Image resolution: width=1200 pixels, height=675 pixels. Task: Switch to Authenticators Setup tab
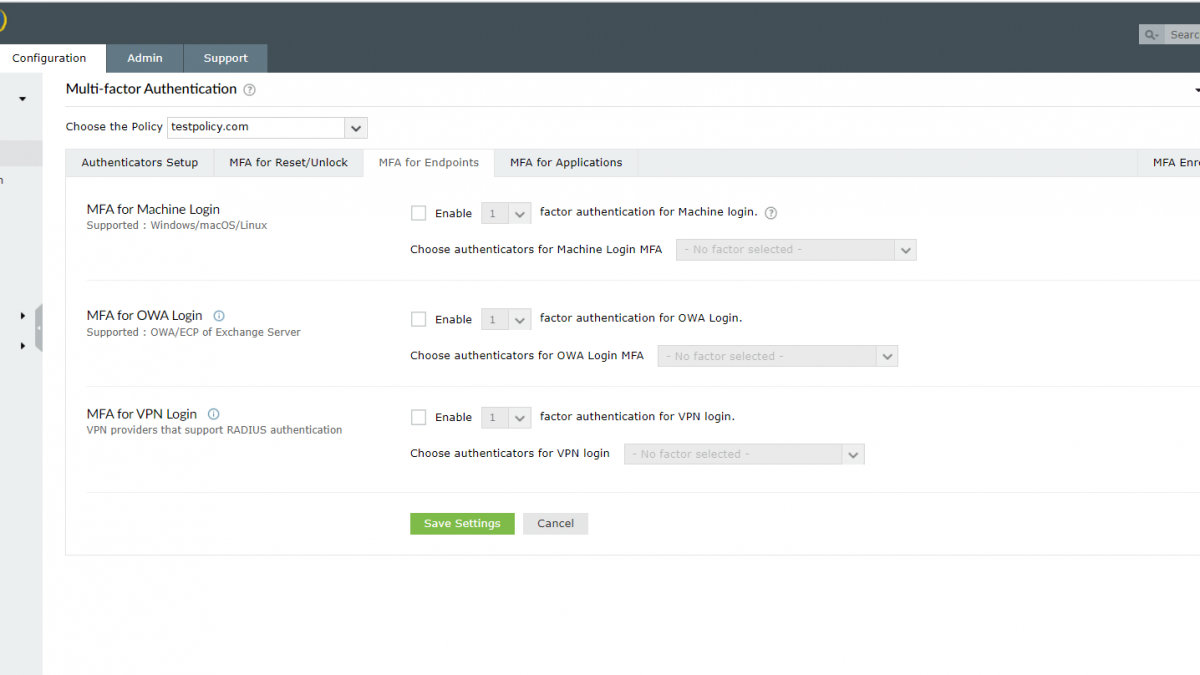pos(140,163)
